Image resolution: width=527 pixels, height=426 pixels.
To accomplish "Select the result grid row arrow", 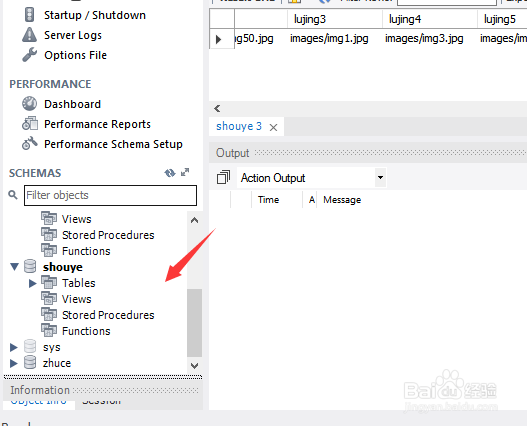I will pyautogui.click(x=218, y=39).
